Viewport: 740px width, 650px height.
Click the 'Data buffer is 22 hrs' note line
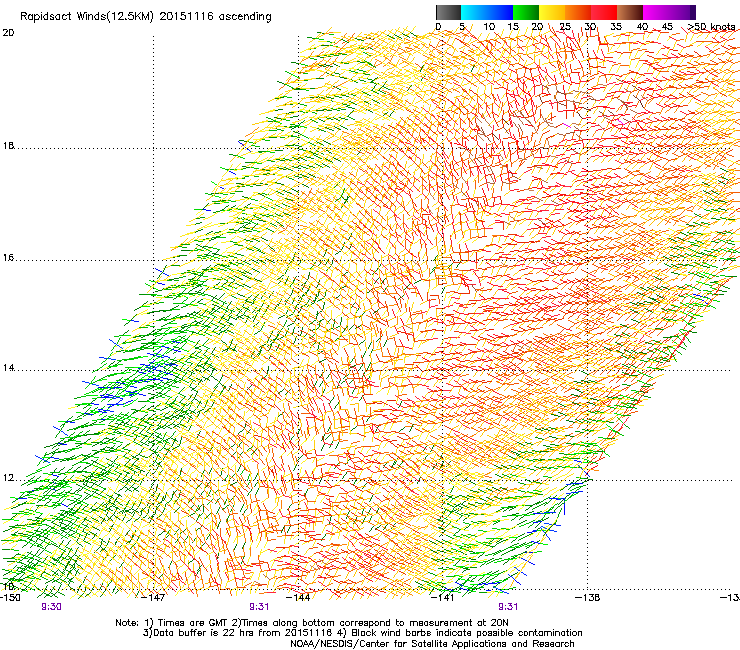tap(362, 633)
